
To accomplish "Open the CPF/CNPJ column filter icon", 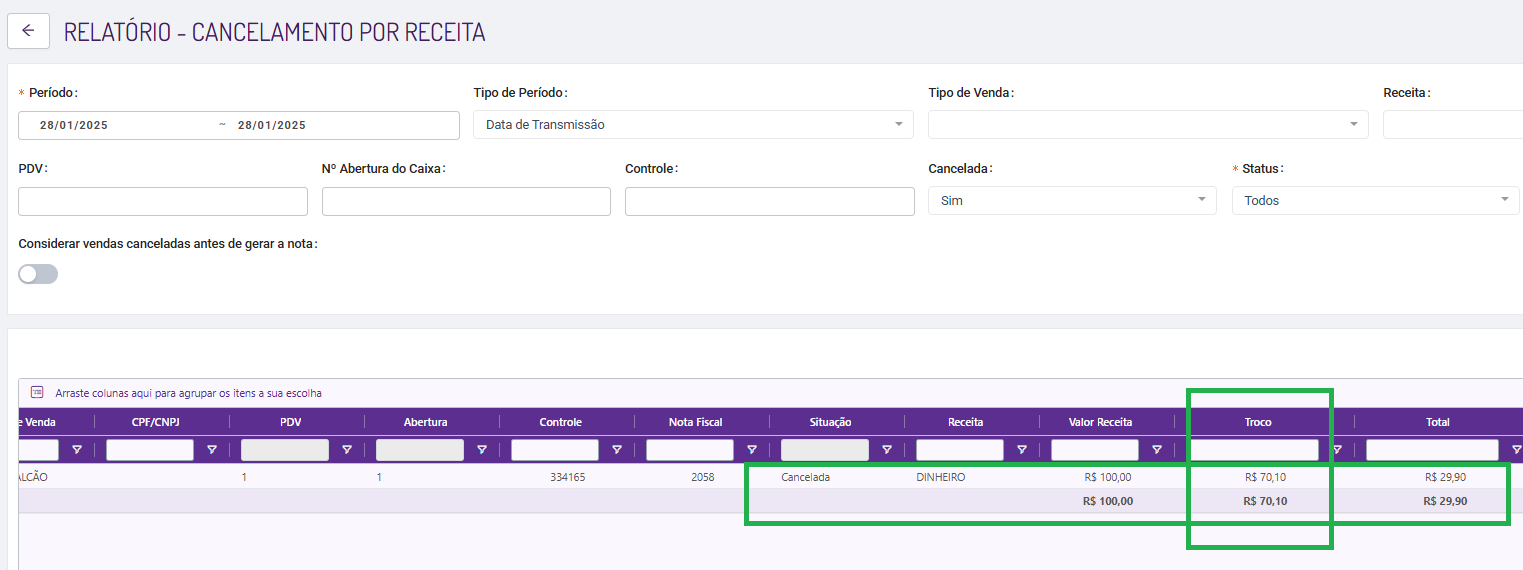I will (x=212, y=450).
